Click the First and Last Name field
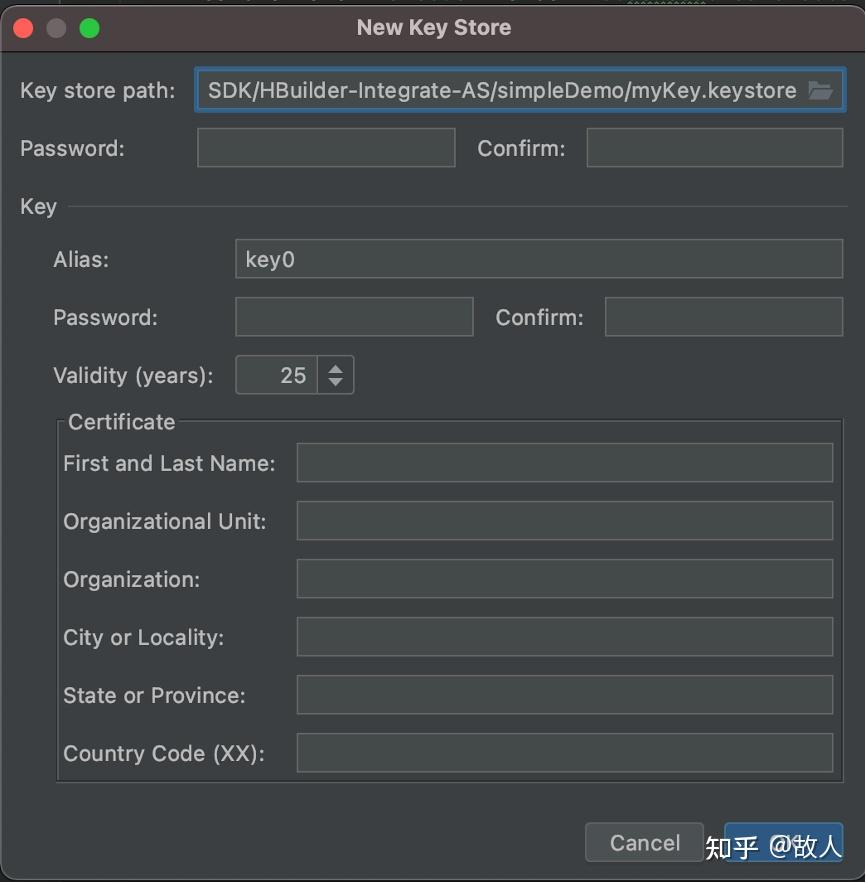 click(563, 462)
